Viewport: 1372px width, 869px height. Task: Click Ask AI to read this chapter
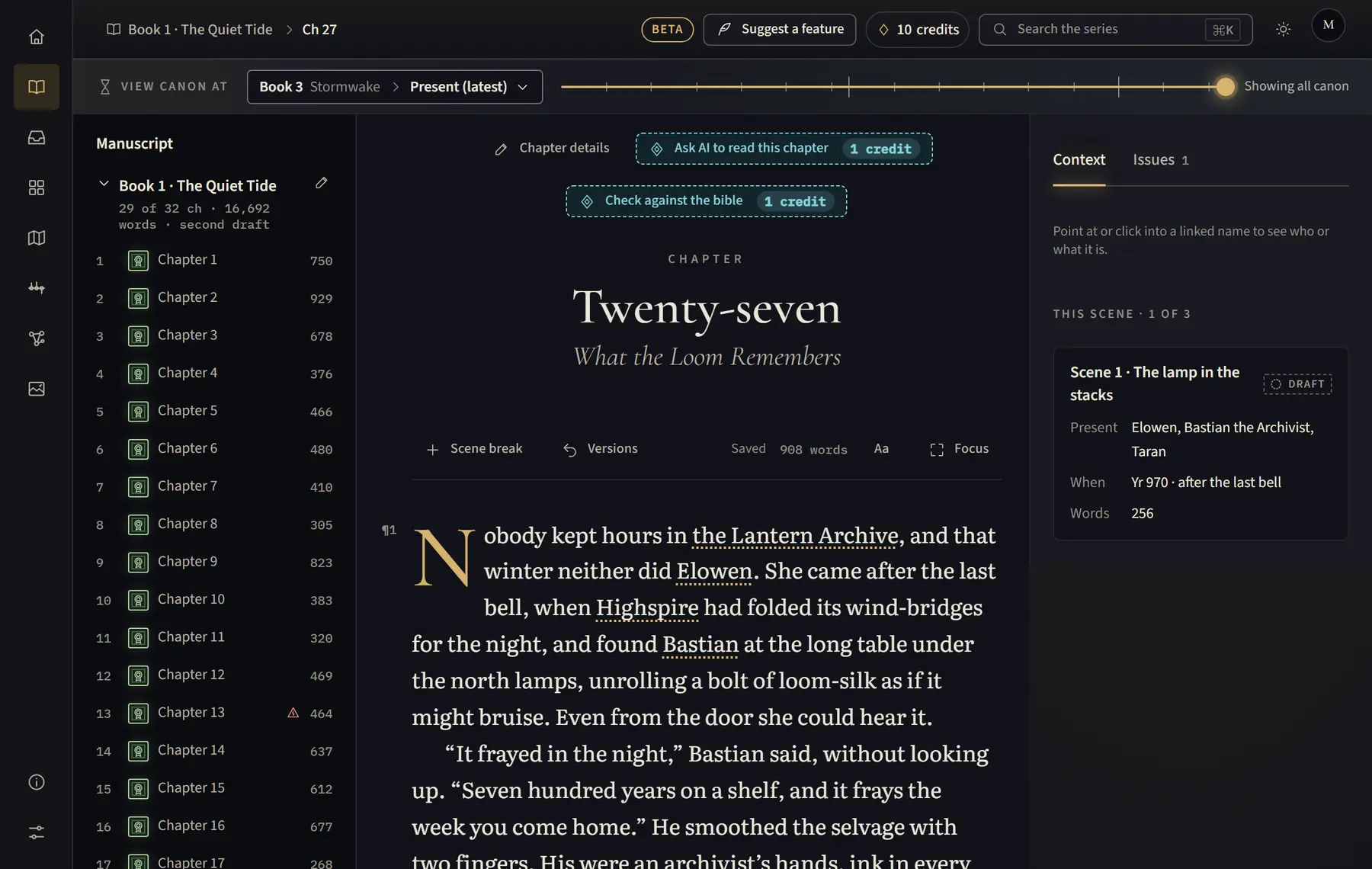(784, 149)
